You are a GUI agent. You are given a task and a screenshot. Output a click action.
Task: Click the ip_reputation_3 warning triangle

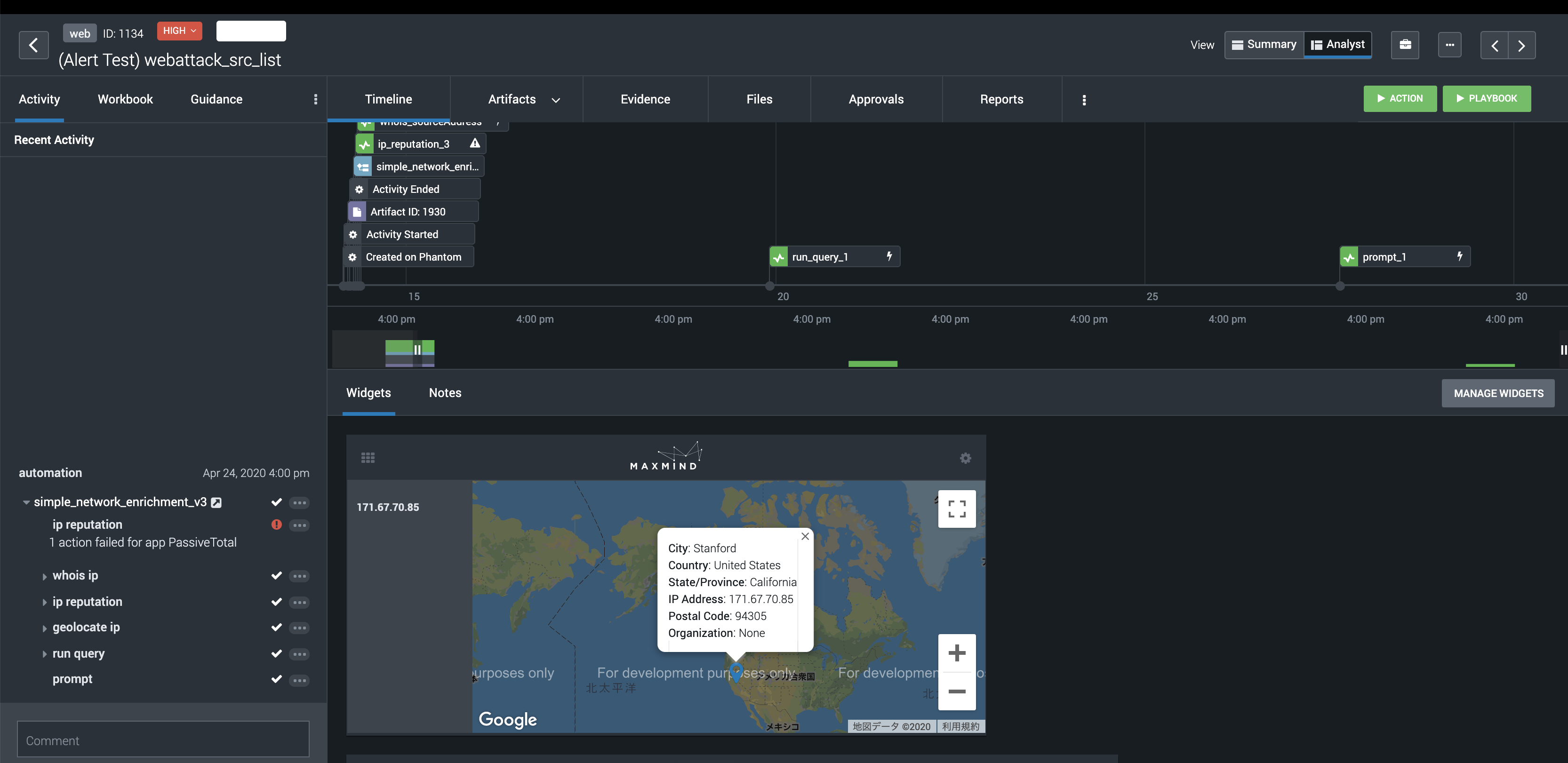(x=475, y=143)
